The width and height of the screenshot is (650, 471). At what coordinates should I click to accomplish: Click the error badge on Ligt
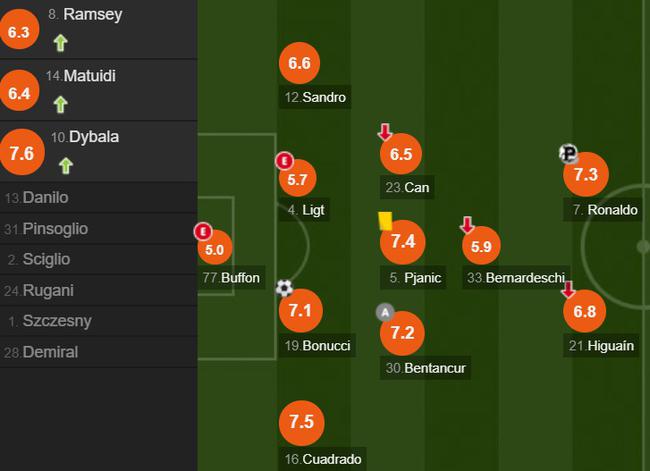tap(284, 161)
